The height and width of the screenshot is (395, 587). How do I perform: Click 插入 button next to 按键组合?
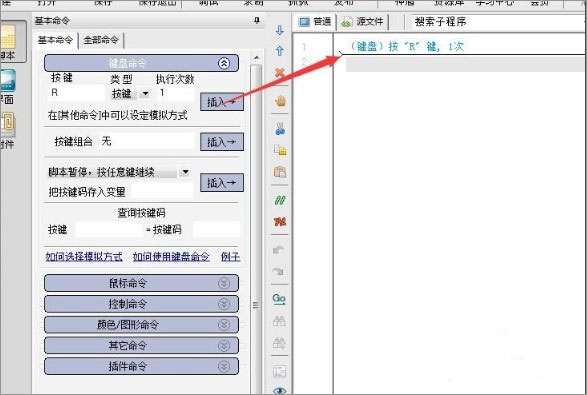[222, 142]
